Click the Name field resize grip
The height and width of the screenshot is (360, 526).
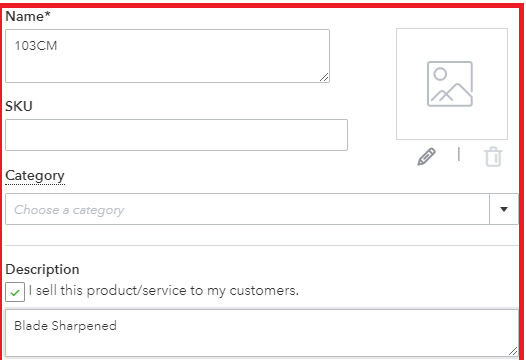(x=324, y=77)
